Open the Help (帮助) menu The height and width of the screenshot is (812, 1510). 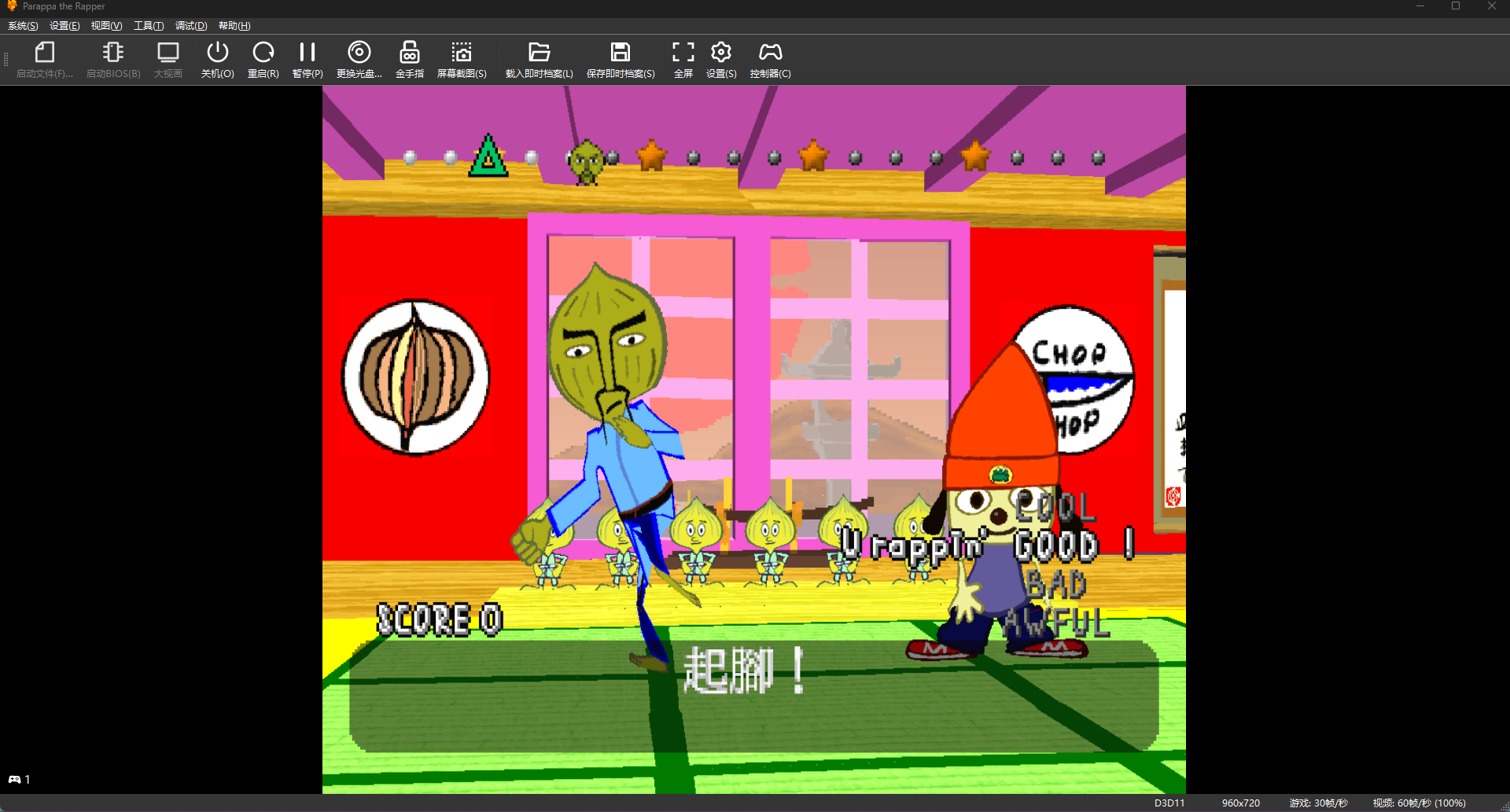point(234,26)
